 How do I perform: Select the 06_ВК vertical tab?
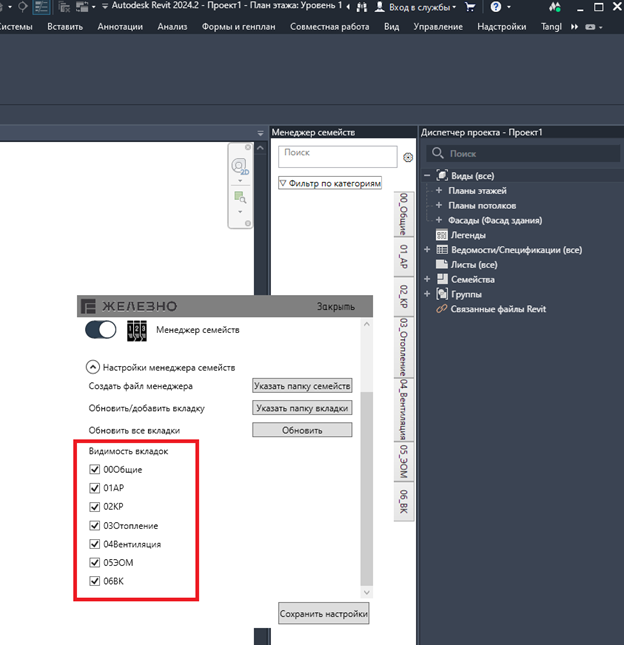(404, 501)
